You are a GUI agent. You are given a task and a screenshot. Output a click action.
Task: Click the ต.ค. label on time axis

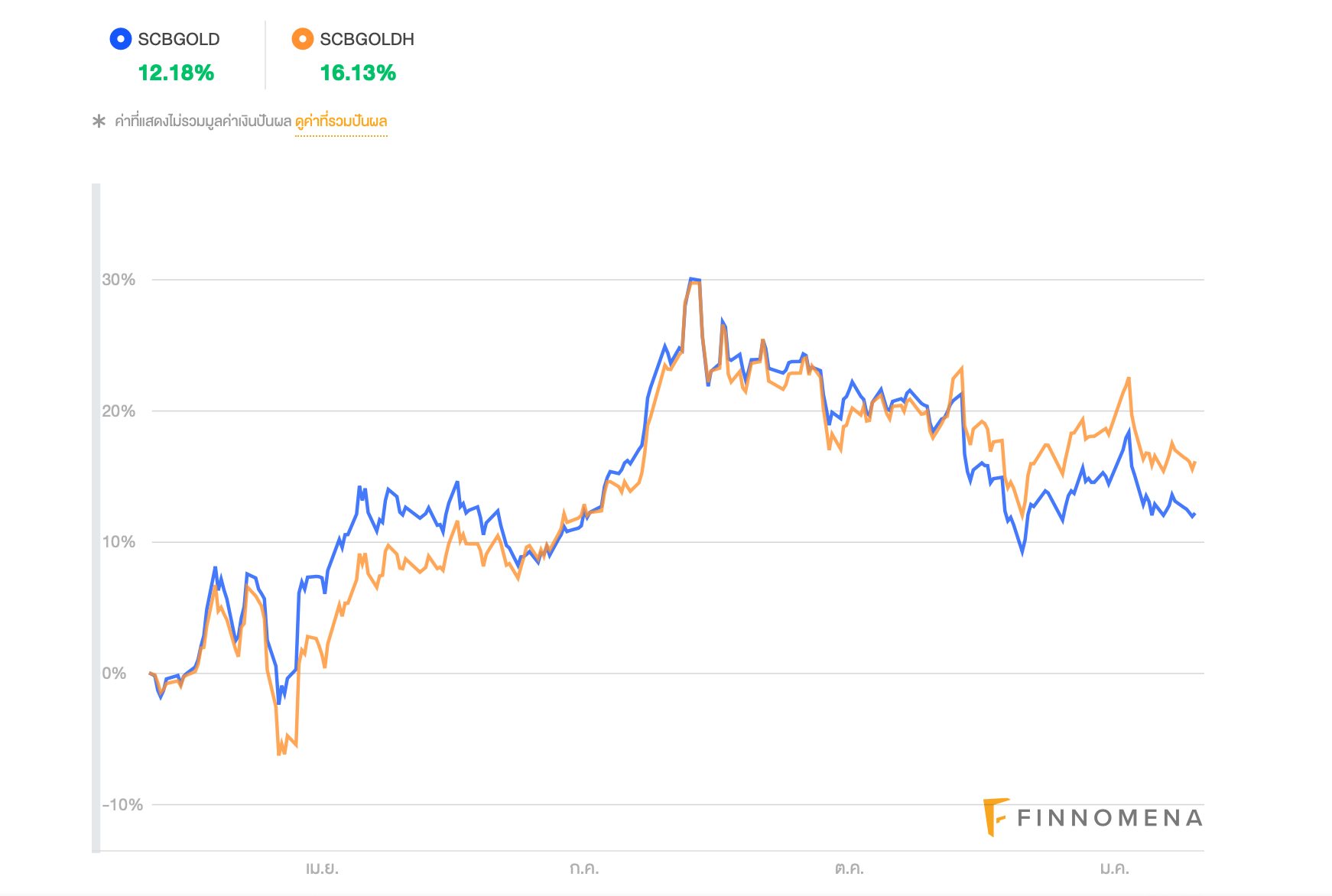pyautogui.click(x=849, y=869)
